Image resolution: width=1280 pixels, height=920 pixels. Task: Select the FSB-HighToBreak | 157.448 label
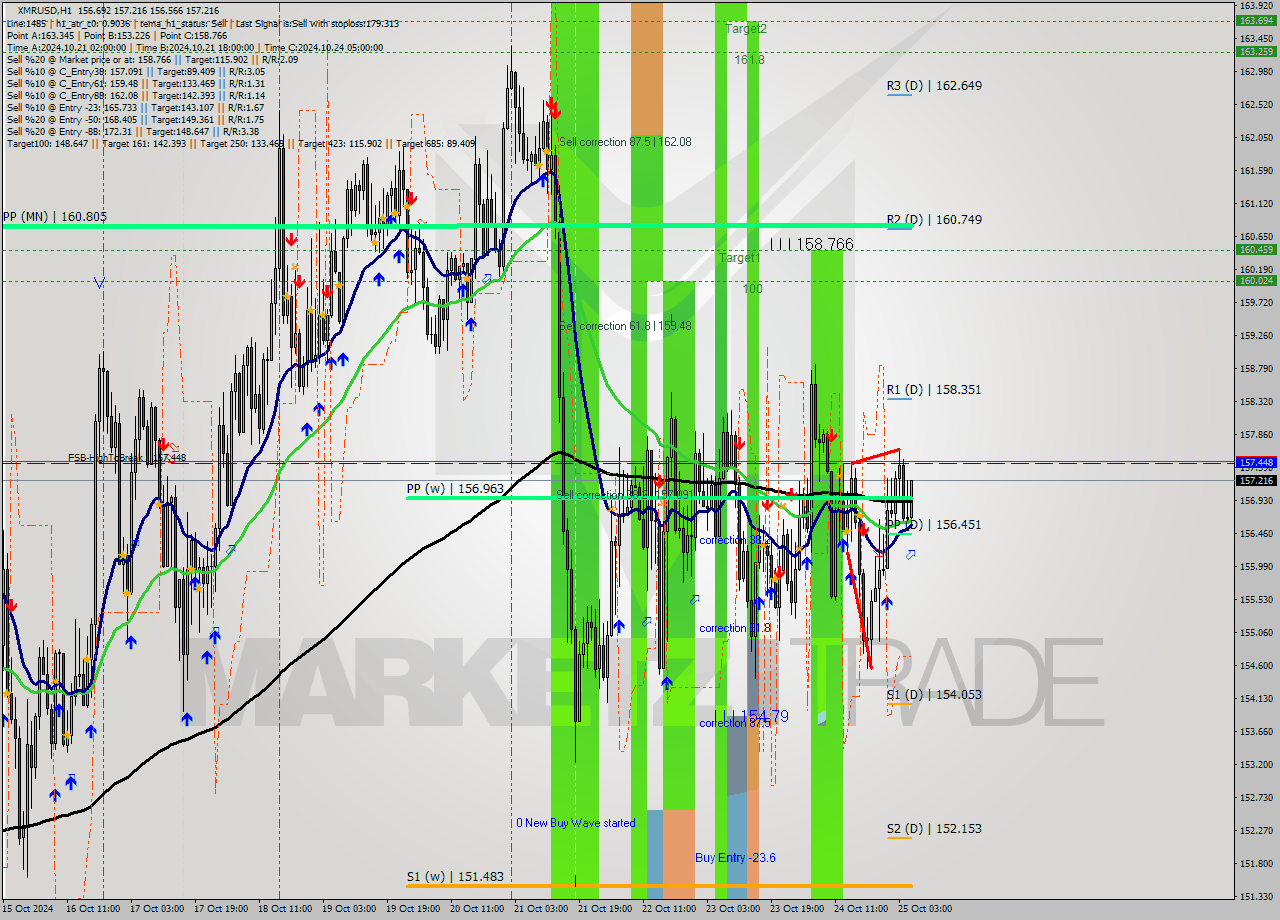pos(127,458)
